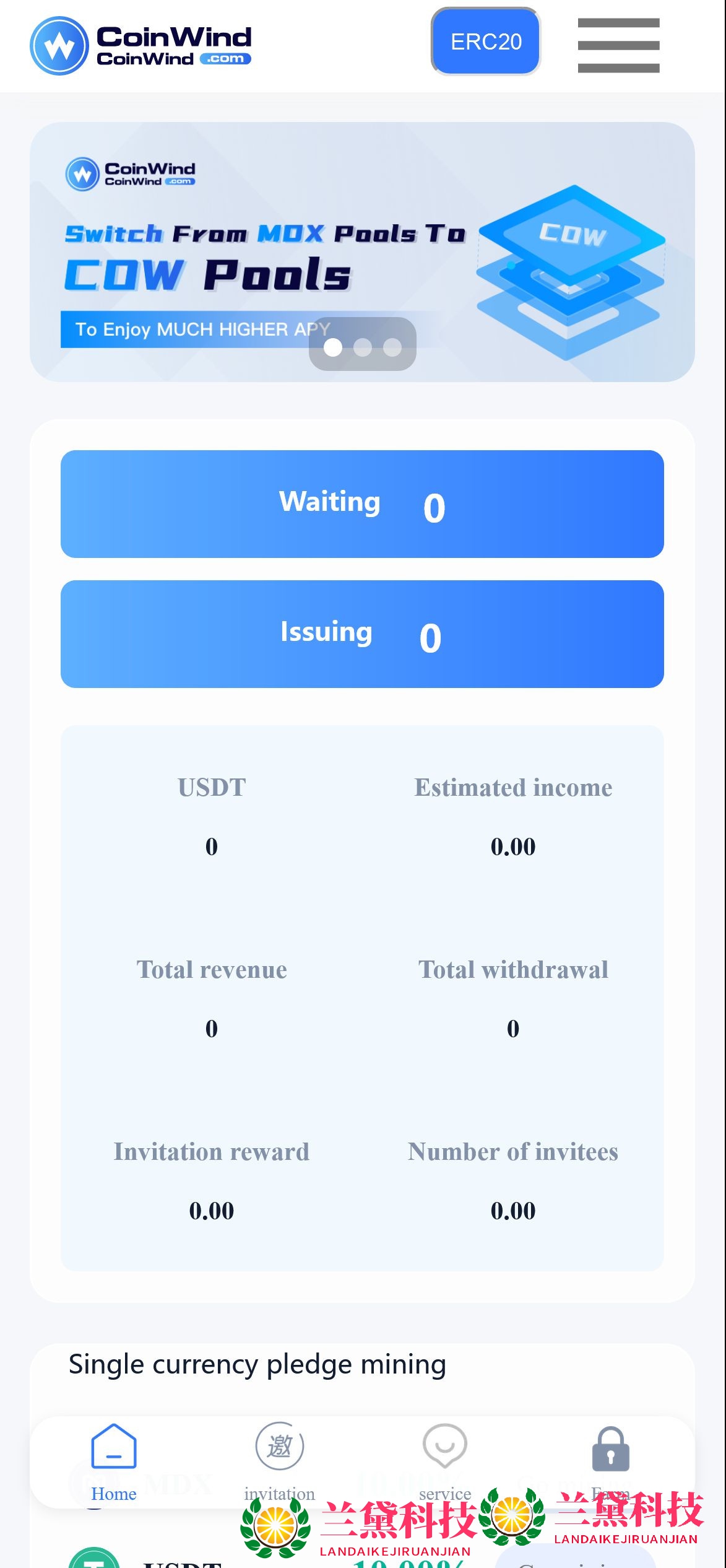Viewport: 726px width, 1568px height.
Task: Click the Issuing status button
Action: click(x=362, y=634)
